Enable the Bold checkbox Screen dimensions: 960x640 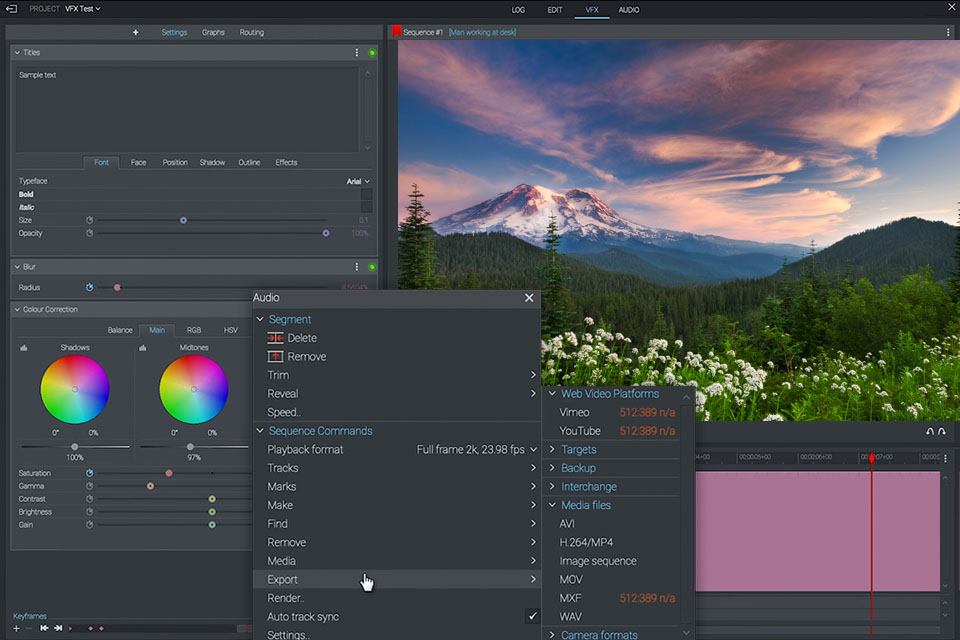[366, 194]
